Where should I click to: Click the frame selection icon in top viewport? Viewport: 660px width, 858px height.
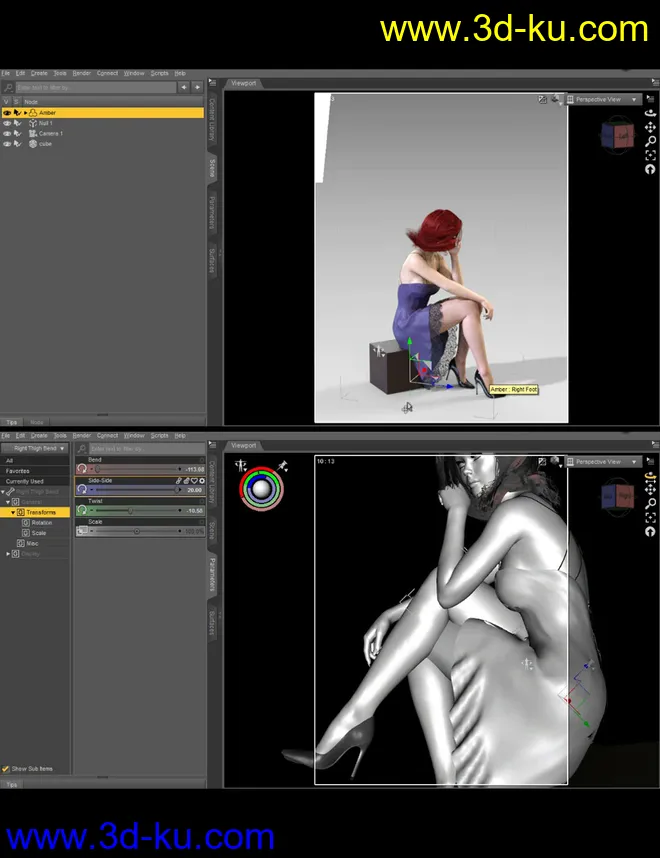(651, 156)
